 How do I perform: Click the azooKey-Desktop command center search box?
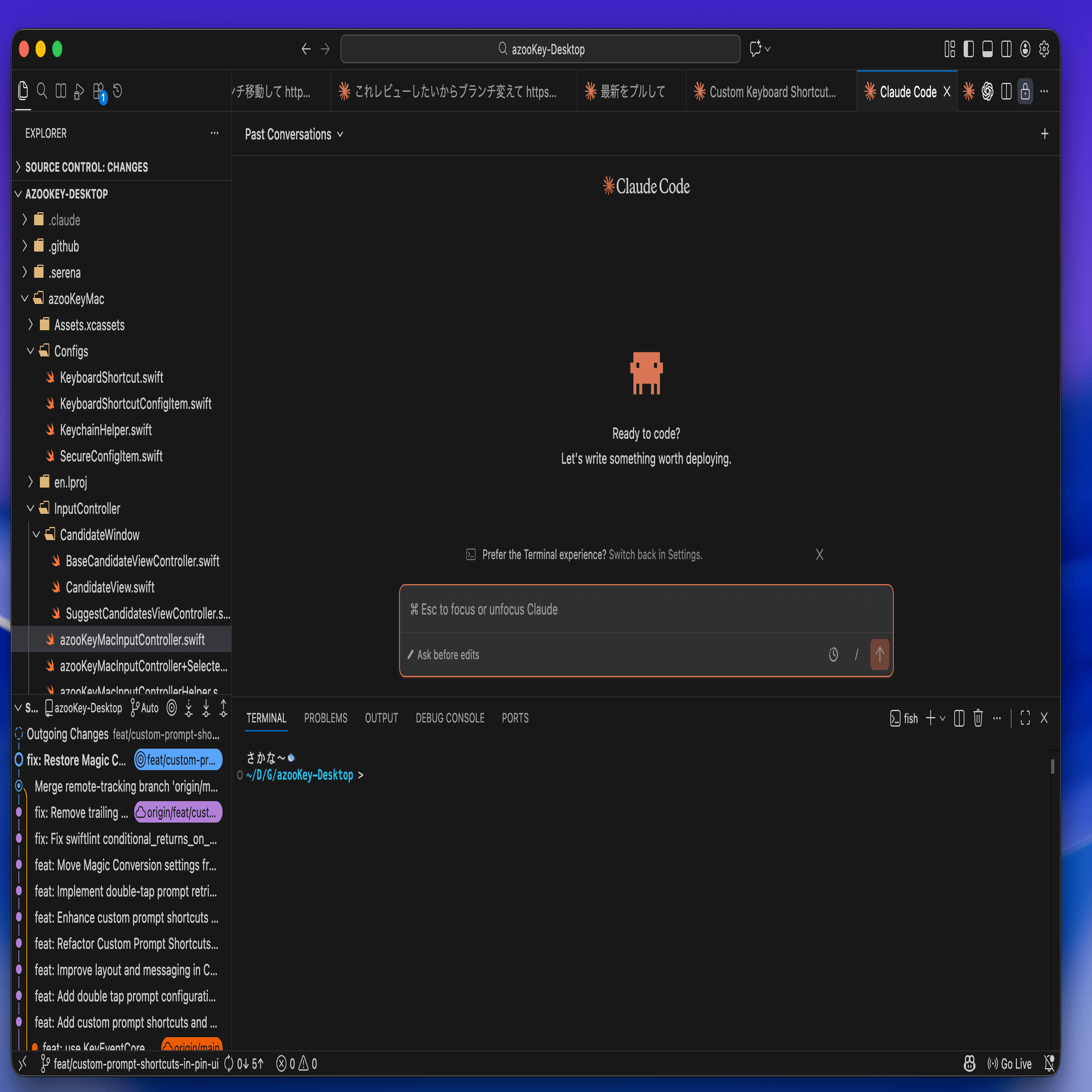pos(541,49)
